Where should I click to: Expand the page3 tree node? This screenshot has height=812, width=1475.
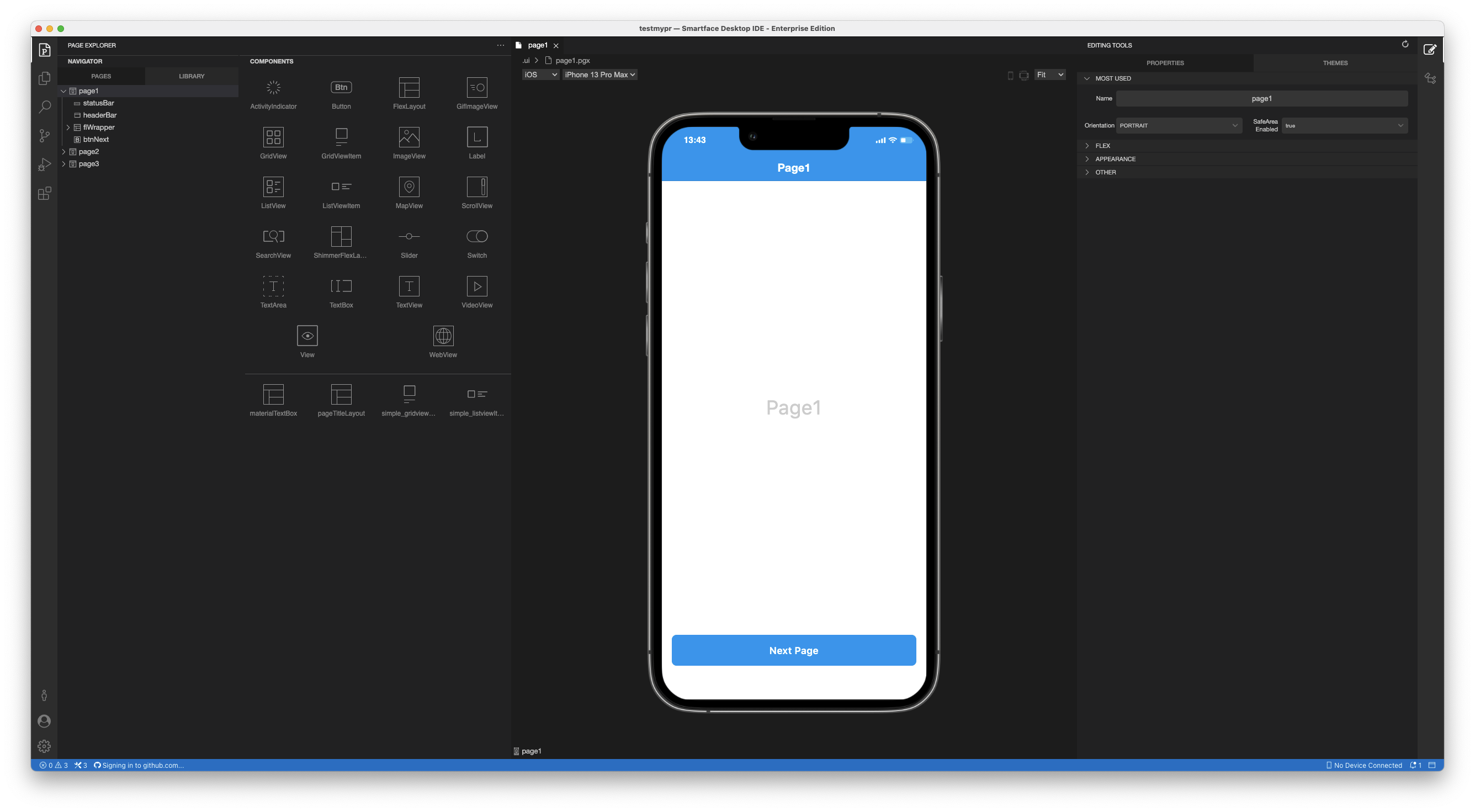click(63, 164)
